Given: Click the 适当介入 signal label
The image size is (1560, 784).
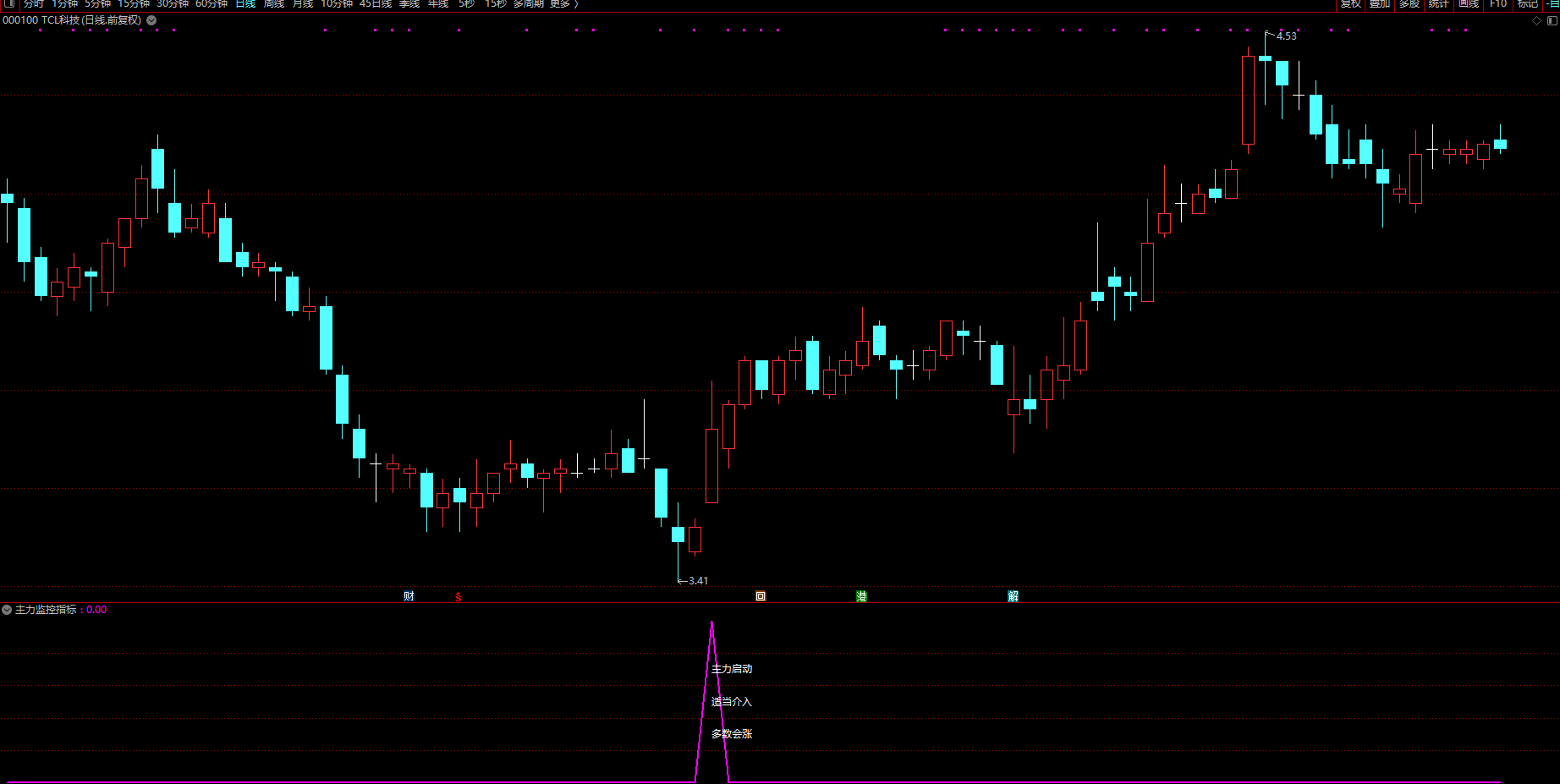Looking at the screenshot, I should tap(732, 702).
